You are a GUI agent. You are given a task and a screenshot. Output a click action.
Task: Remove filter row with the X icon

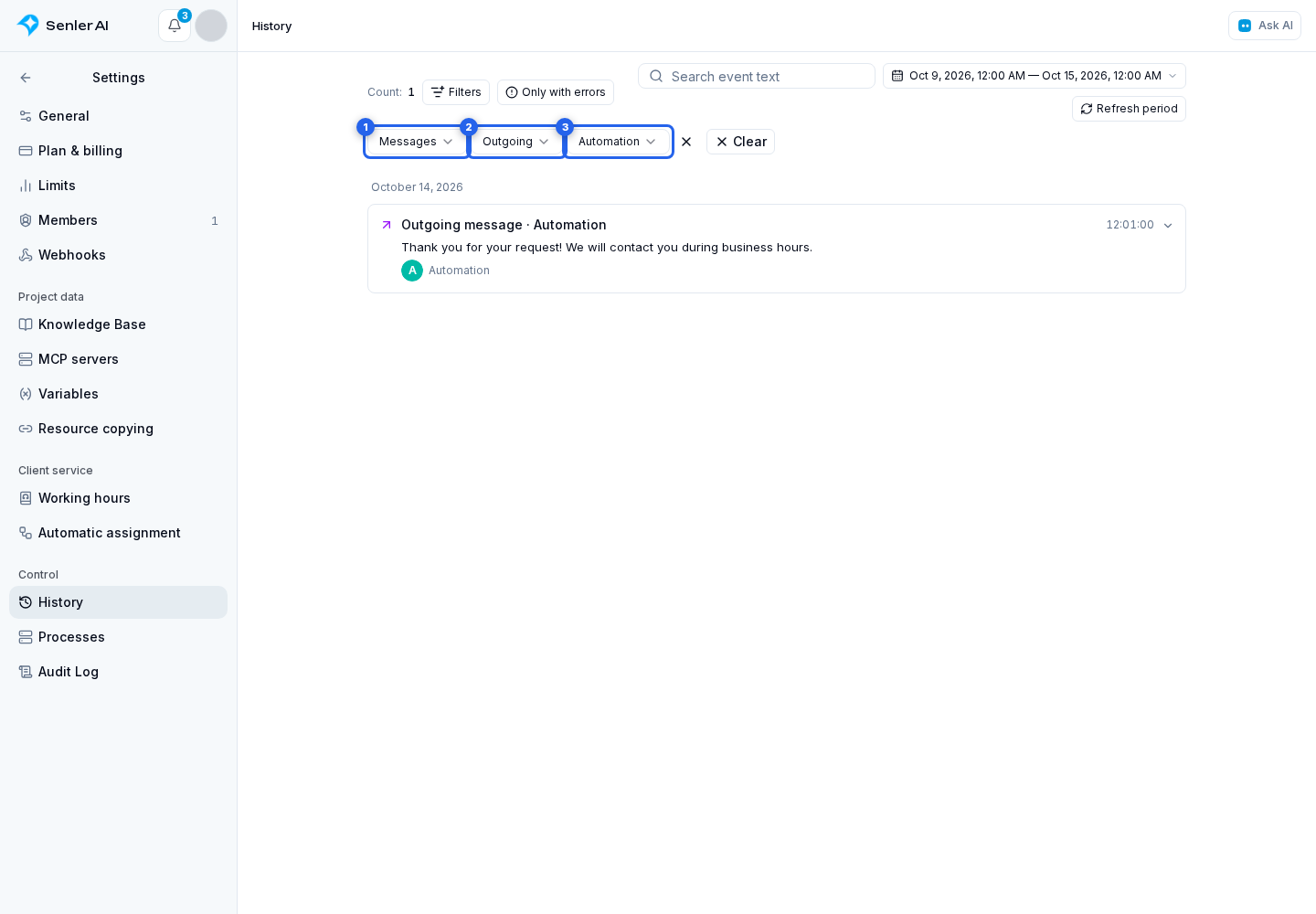click(x=686, y=142)
